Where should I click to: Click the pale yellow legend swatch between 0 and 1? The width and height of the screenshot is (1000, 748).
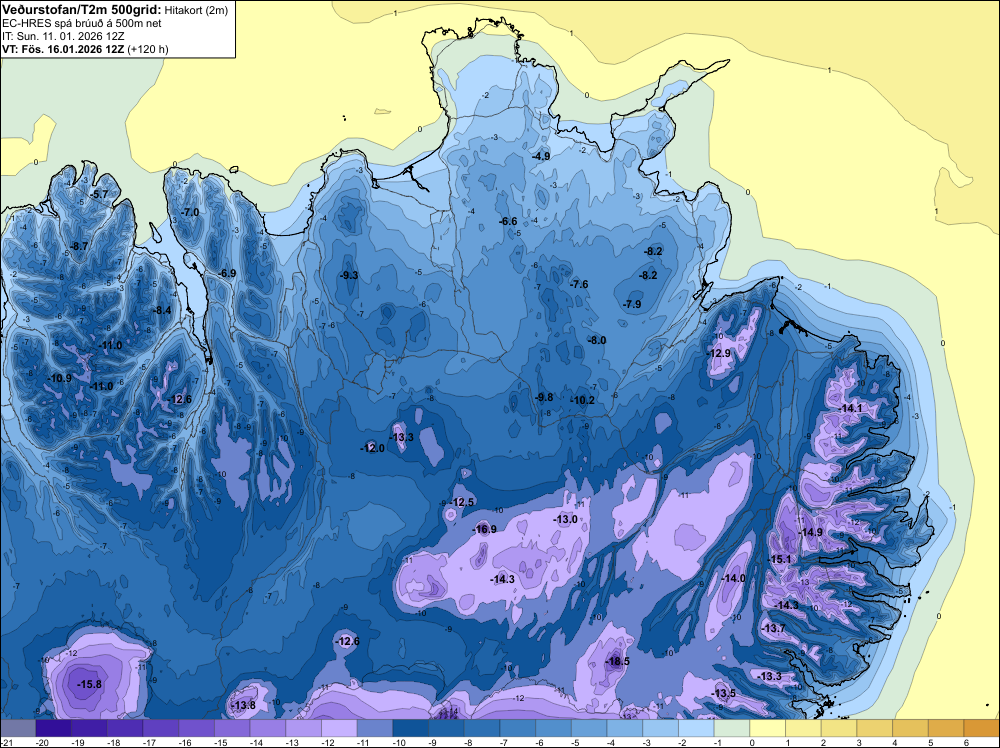coord(768,728)
